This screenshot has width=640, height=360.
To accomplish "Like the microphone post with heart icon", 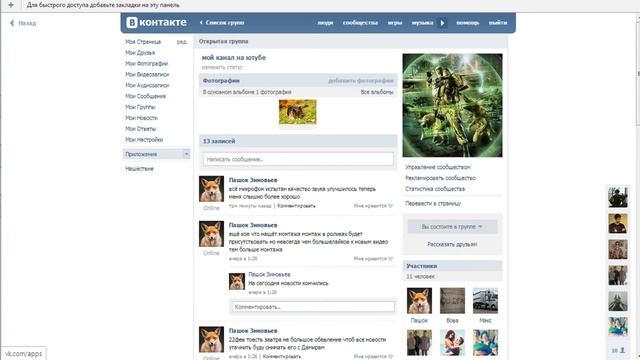I will click(391, 206).
